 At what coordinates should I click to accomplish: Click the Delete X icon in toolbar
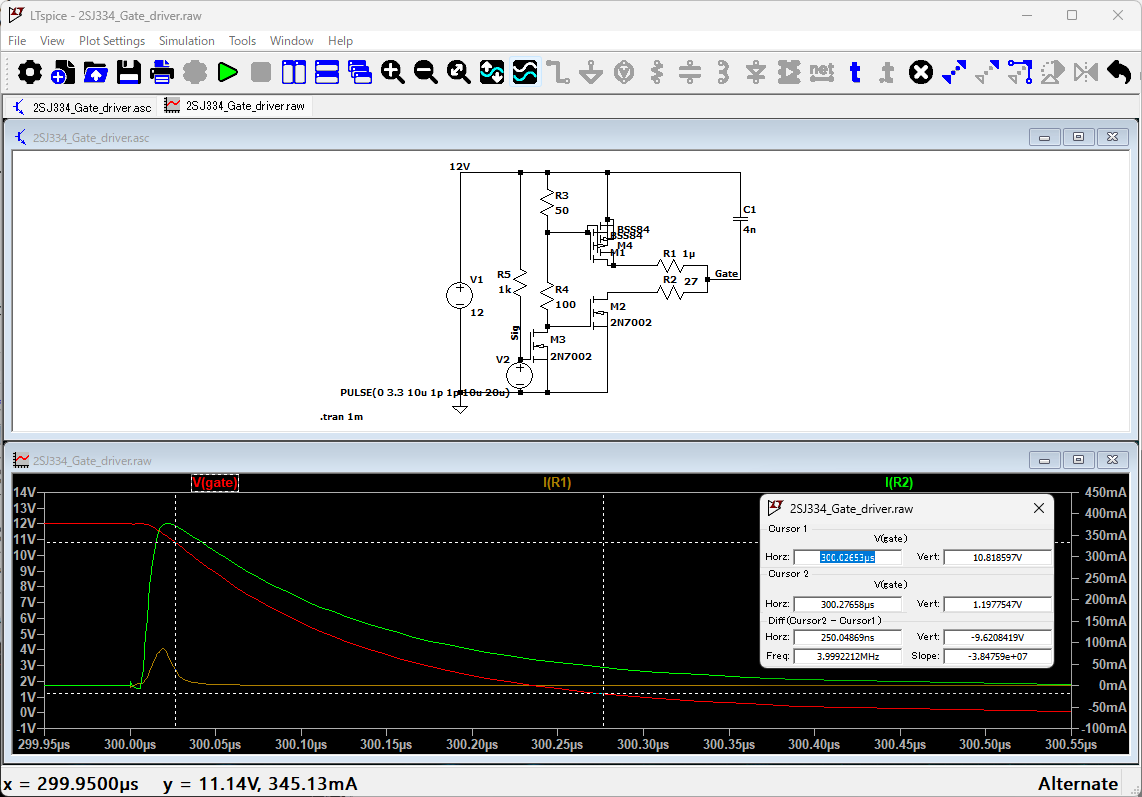click(920, 72)
